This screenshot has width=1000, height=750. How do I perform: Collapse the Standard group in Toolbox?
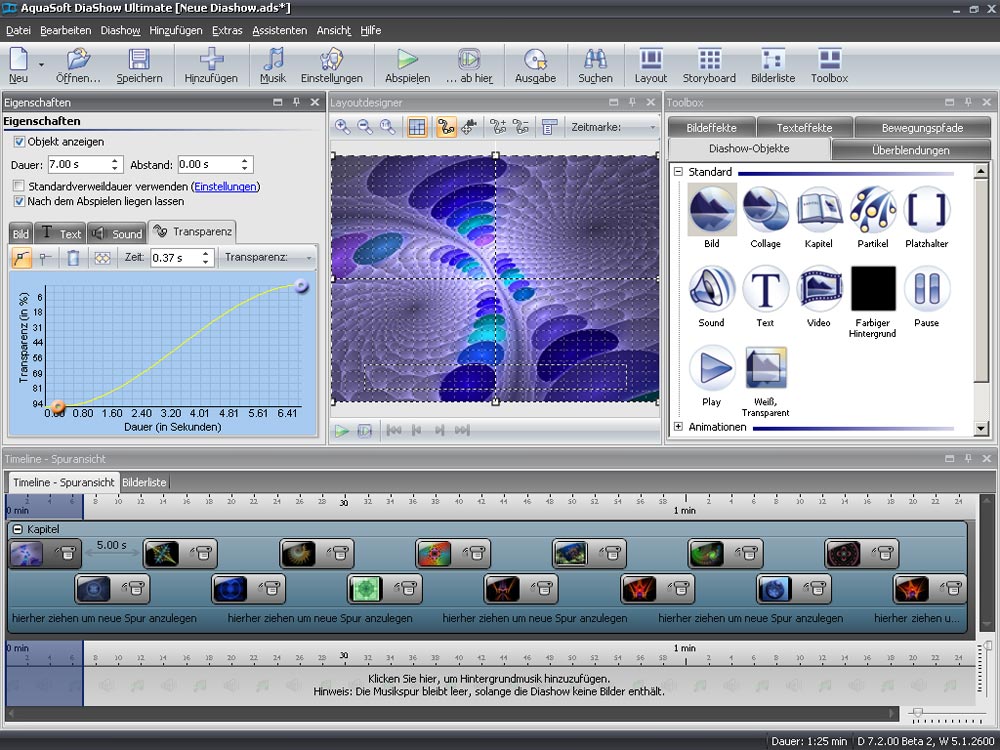tap(679, 172)
